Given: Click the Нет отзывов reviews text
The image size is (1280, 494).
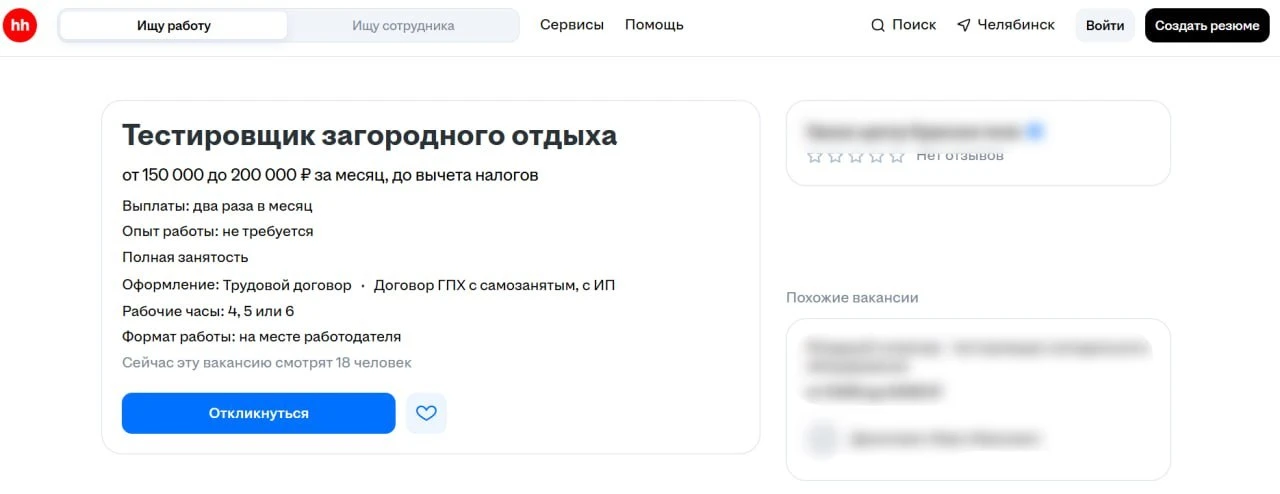Looking at the screenshot, I should pyautogui.click(x=960, y=155).
